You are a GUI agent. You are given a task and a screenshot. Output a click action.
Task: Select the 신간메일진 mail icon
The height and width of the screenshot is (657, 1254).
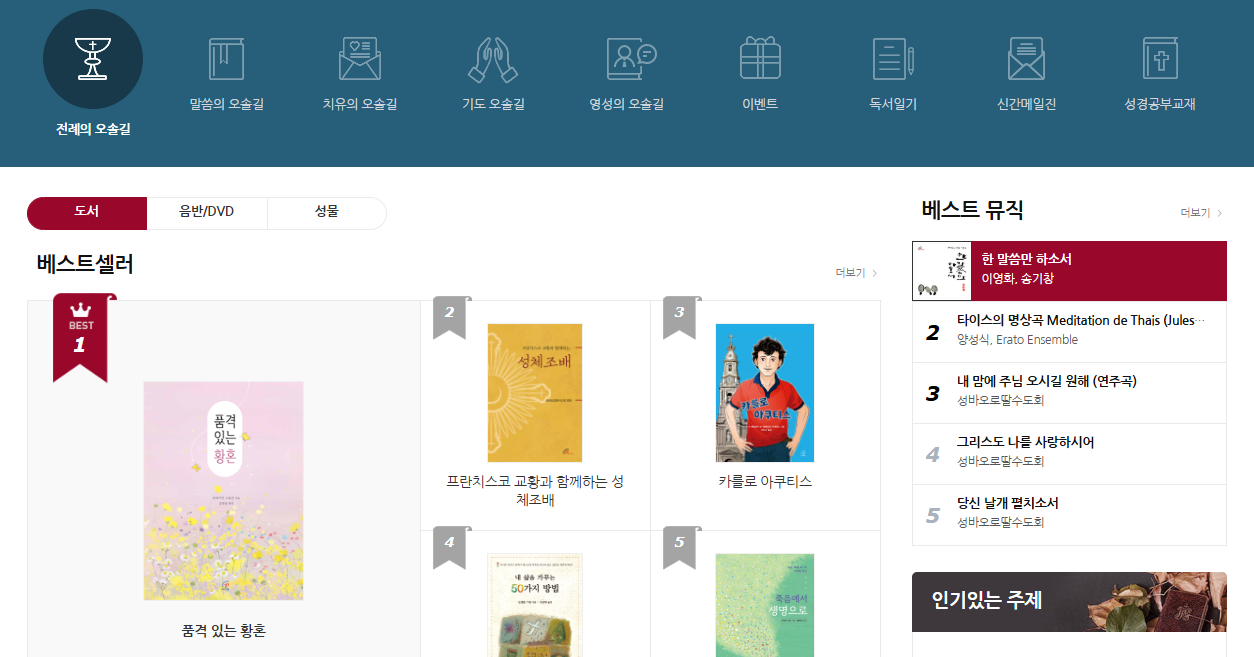(x=1025, y=58)
